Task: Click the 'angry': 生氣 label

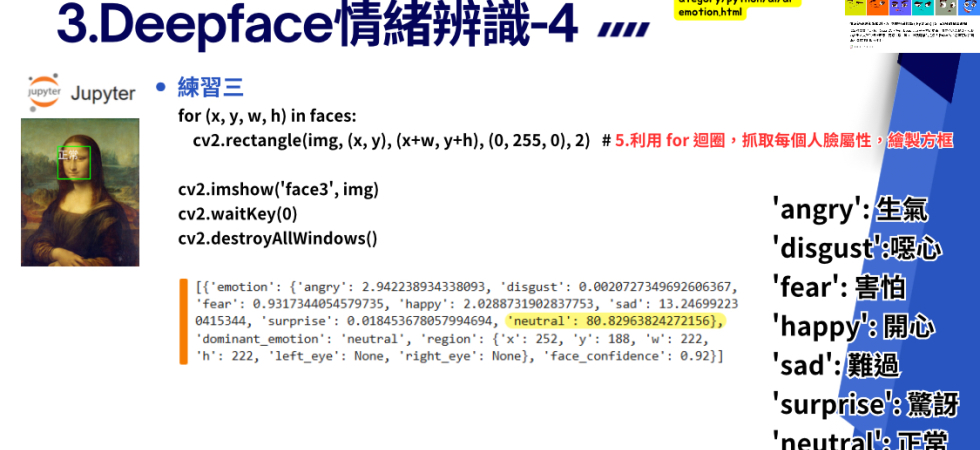Action: (x=849, y=209)
